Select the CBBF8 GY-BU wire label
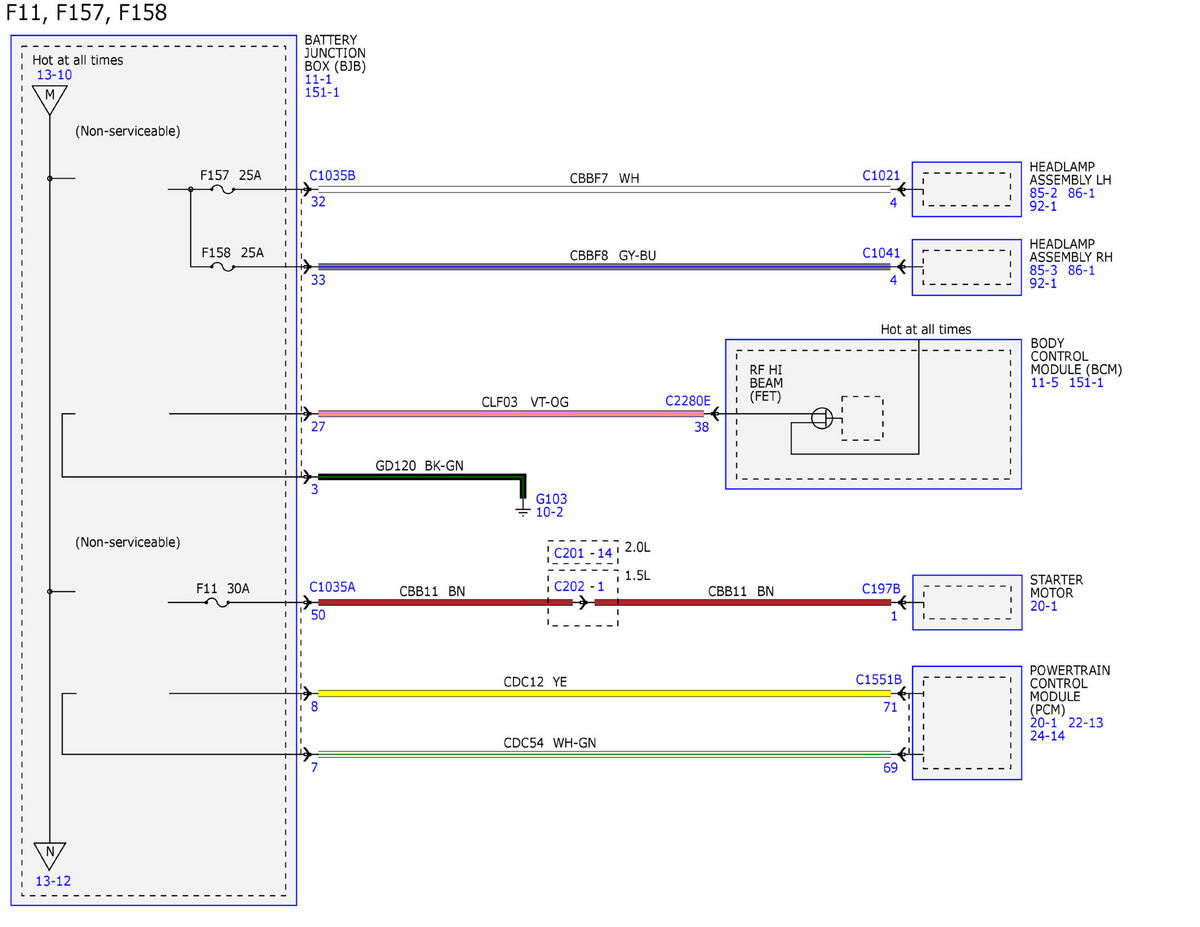Image resolution: width=1200 pixels, height=927 pixels. coord(613,256)
